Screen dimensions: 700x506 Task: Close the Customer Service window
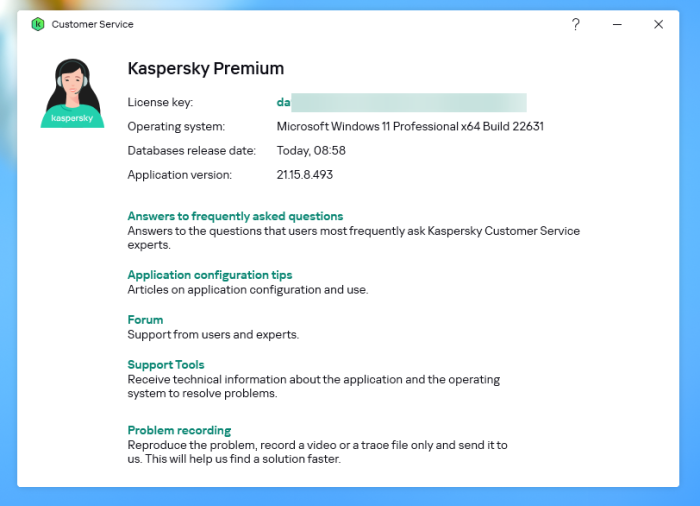point(658,24)
